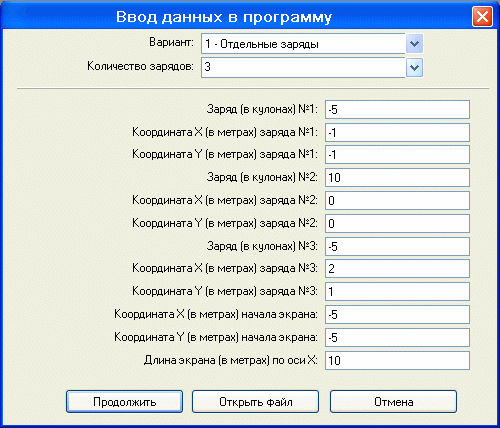Click the Количество зарядов combo box value
This screenshot has width=500, height=428.
(303, 68)
